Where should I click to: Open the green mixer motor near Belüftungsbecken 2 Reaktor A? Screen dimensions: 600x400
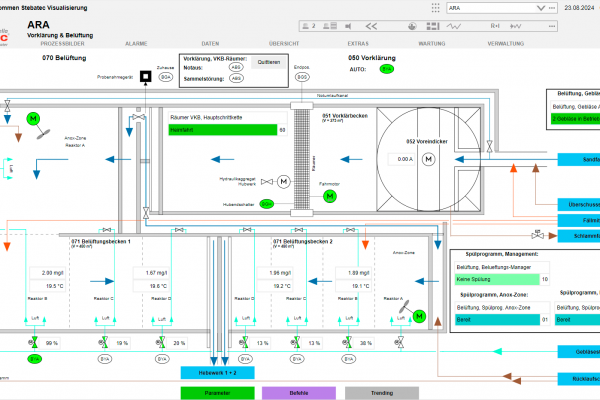coord(419,316)
